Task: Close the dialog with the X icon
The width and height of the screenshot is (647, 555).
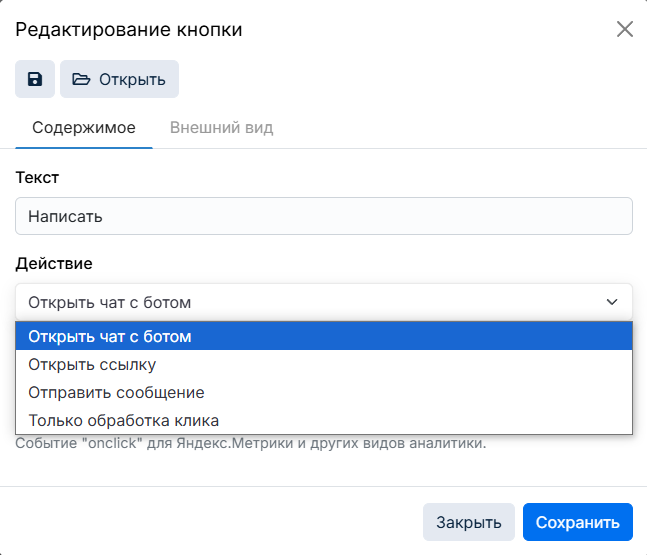Action: click(625, 29)
